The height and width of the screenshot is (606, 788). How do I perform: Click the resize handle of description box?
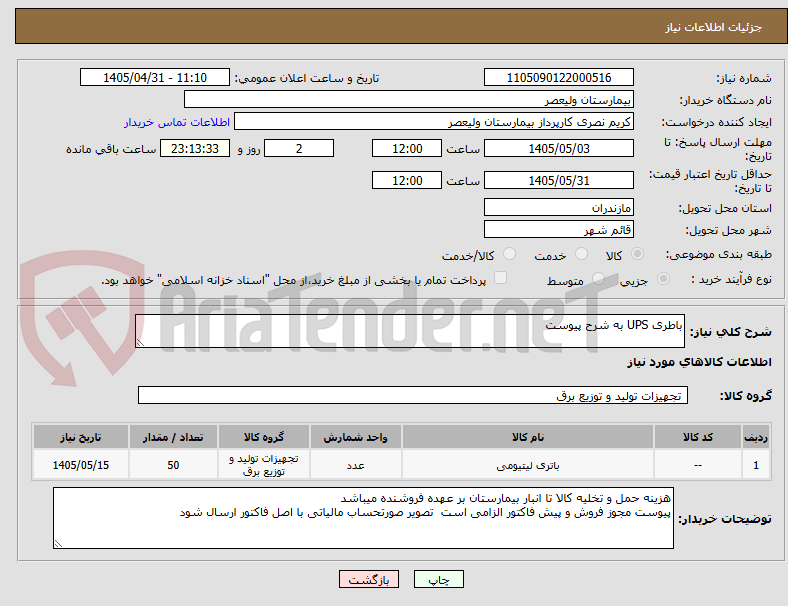[140, 343]
